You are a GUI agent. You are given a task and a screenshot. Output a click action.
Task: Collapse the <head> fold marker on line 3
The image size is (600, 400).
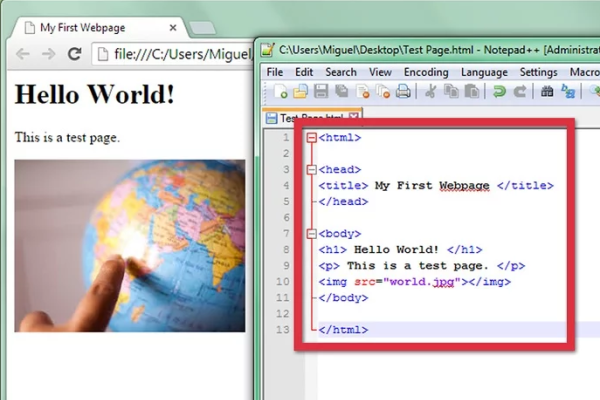point(312,170)
